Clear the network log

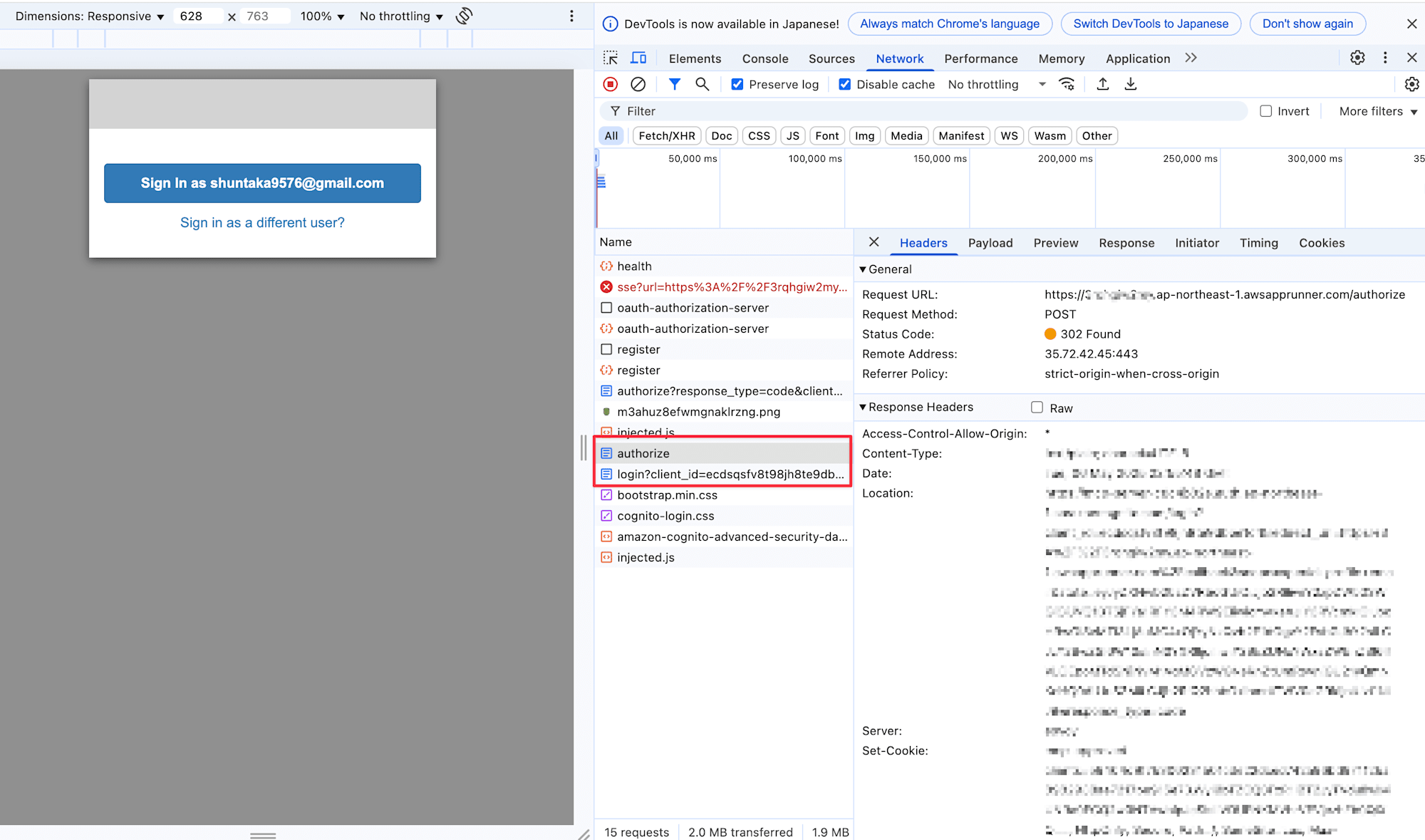638,84
